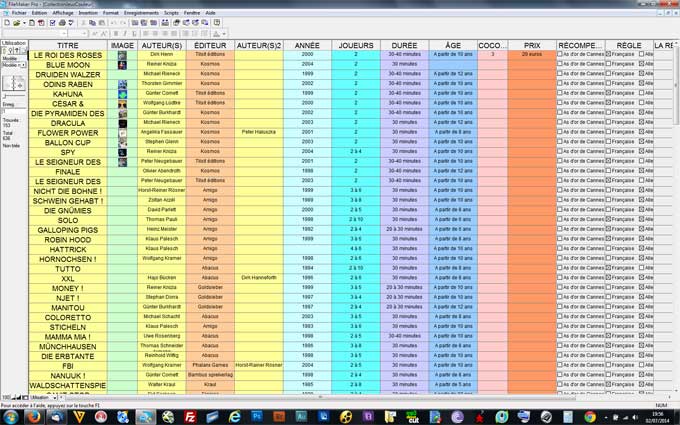Open FileZilla from the taskbar
This screenshot has height=425, width=680.
(190, 416)
